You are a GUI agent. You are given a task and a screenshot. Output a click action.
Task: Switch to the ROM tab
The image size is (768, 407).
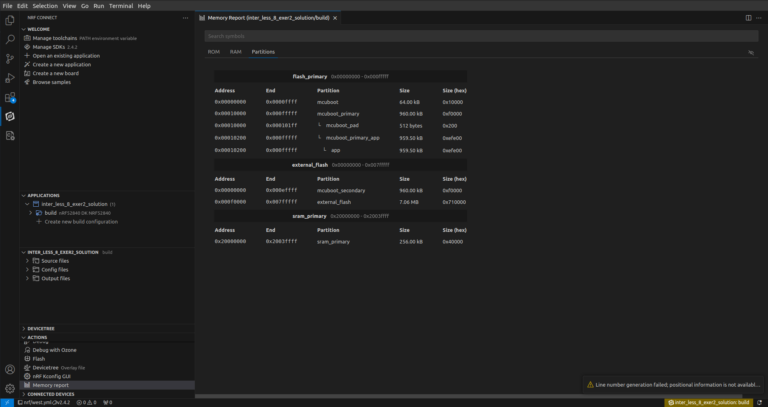[x=213, y=51]
